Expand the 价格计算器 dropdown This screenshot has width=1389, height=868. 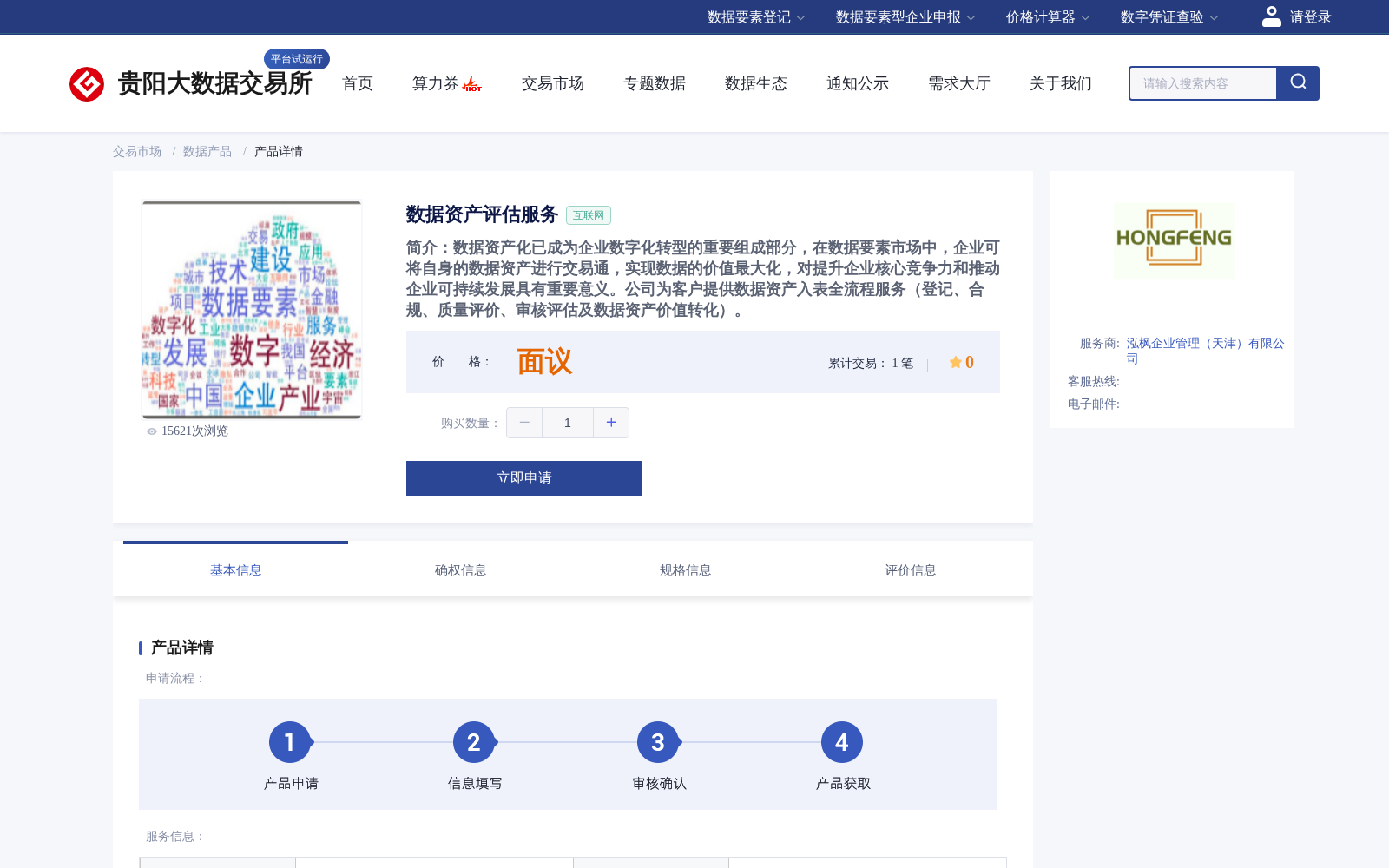[x=1048, y=17]
